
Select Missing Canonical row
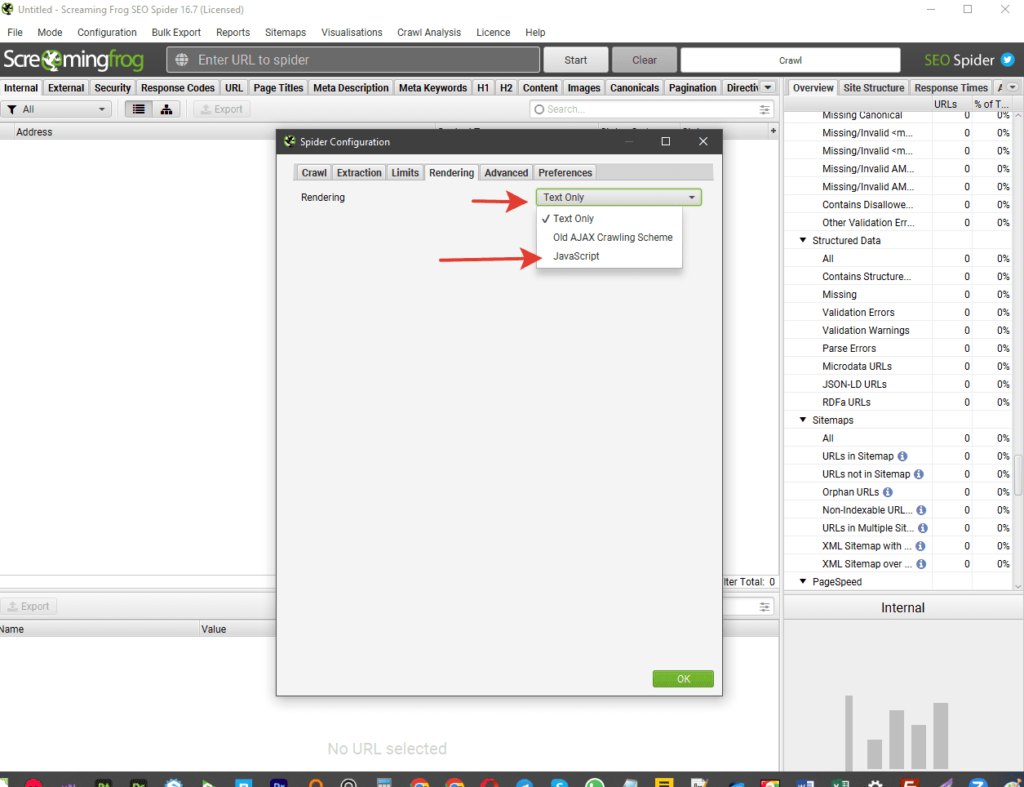tap(898, 116)
